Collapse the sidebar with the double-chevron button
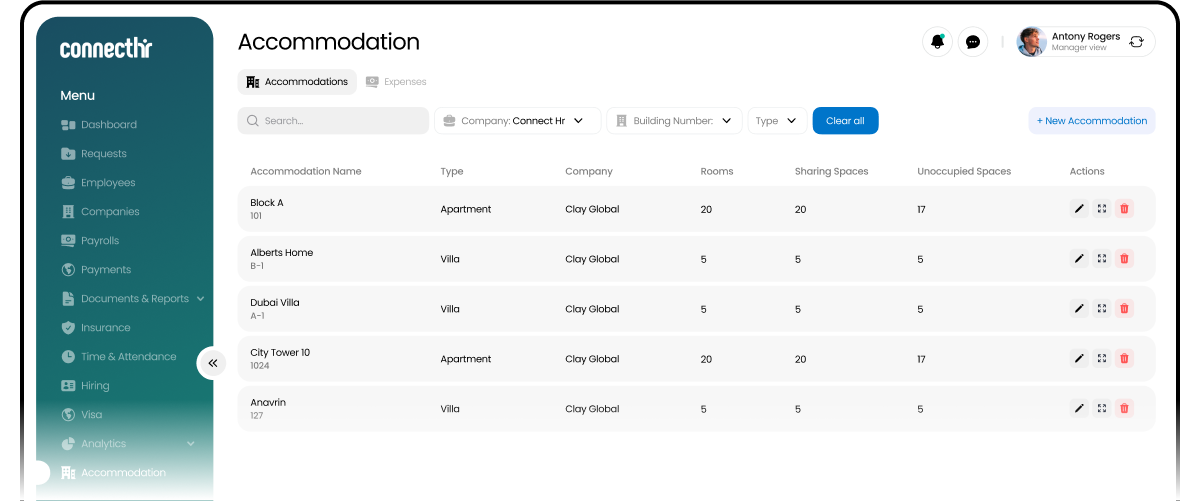 pos(212,363)
